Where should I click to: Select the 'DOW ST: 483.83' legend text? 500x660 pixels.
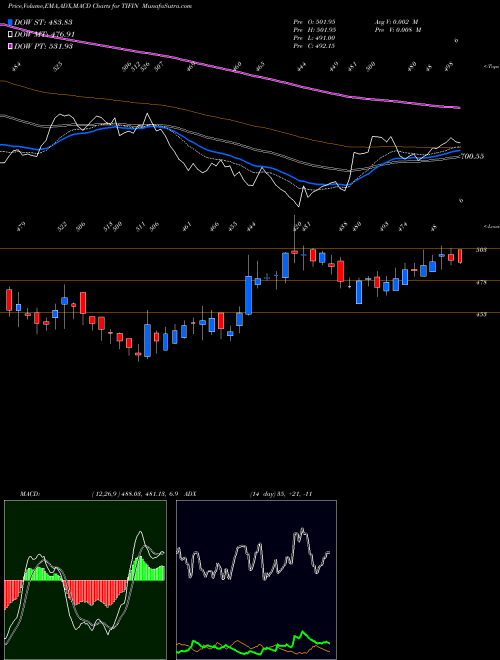(x=44, y=22)
